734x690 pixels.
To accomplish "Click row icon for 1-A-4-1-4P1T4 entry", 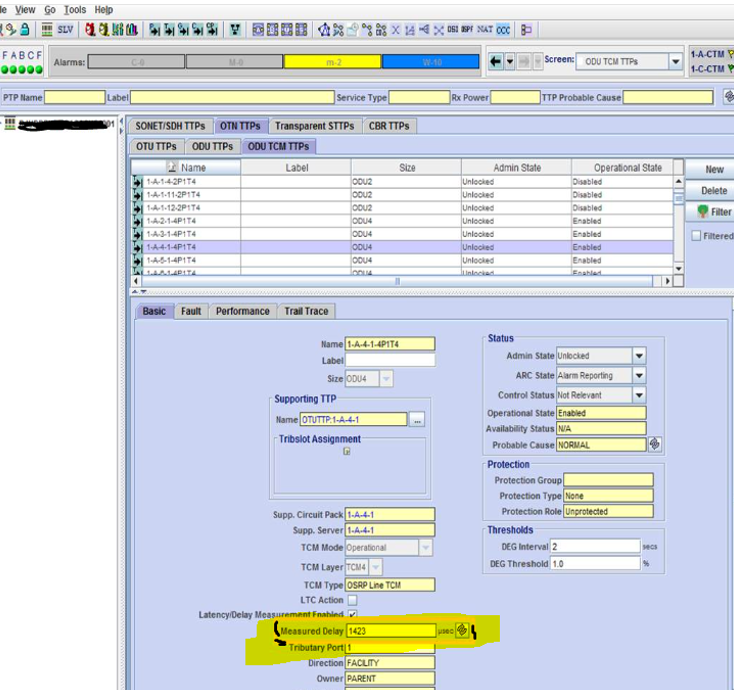I will pyautogui.click(x=137, y=247).
